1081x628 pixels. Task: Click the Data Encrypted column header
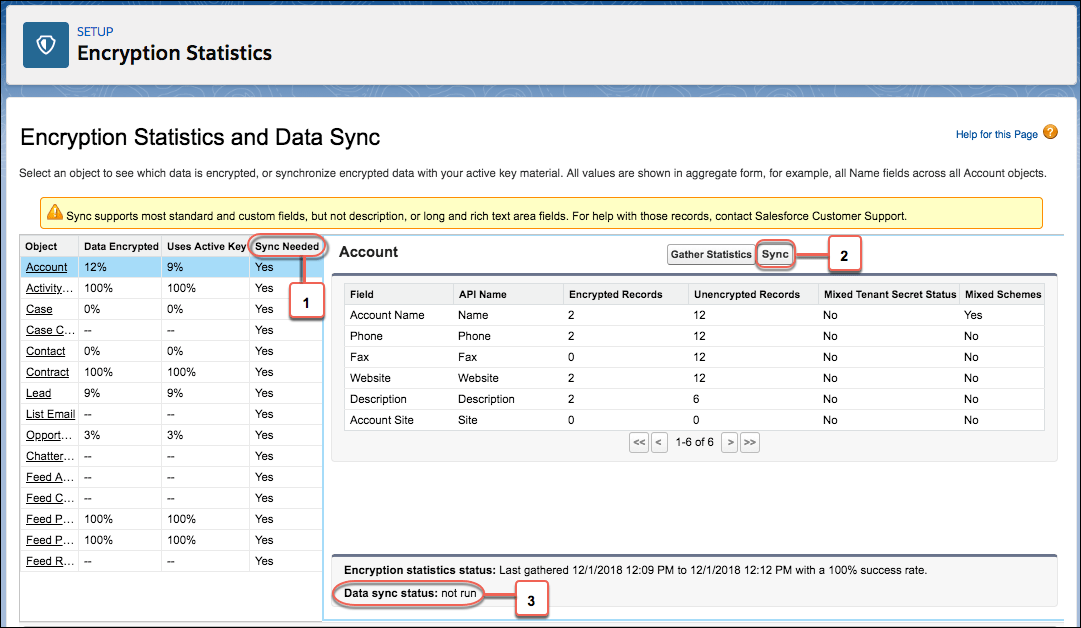[121, 246]
